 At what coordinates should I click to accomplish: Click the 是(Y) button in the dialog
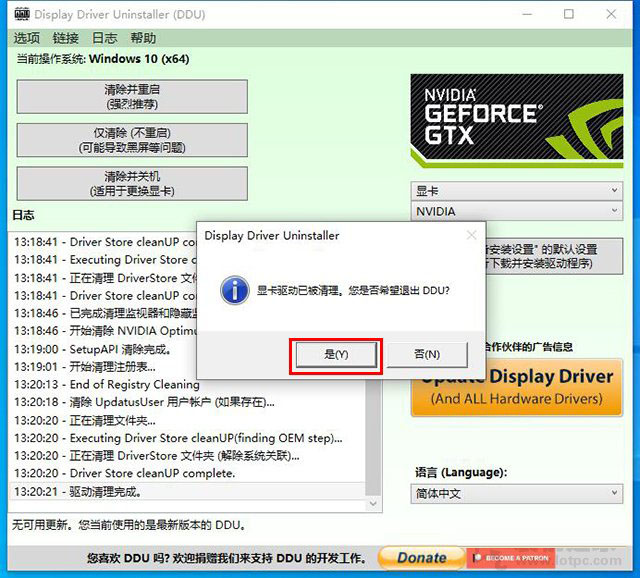point(335,354)
